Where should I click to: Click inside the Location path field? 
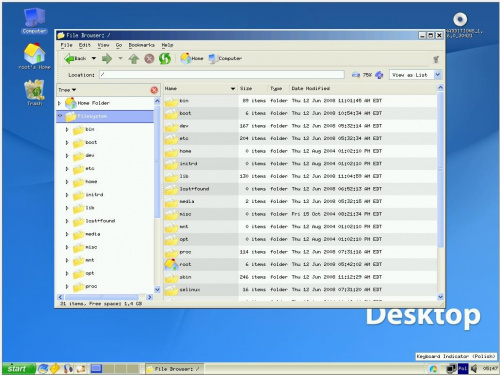pos(222,75)
